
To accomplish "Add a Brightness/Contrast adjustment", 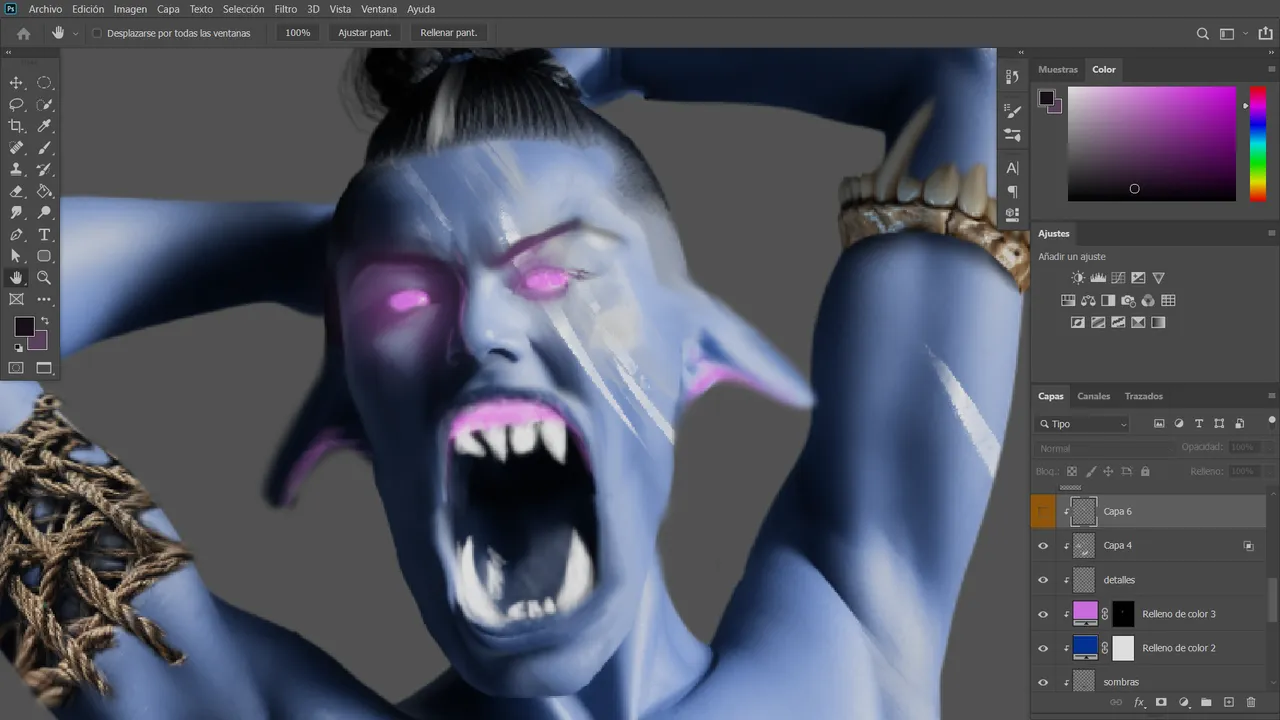I will 1077,278.
